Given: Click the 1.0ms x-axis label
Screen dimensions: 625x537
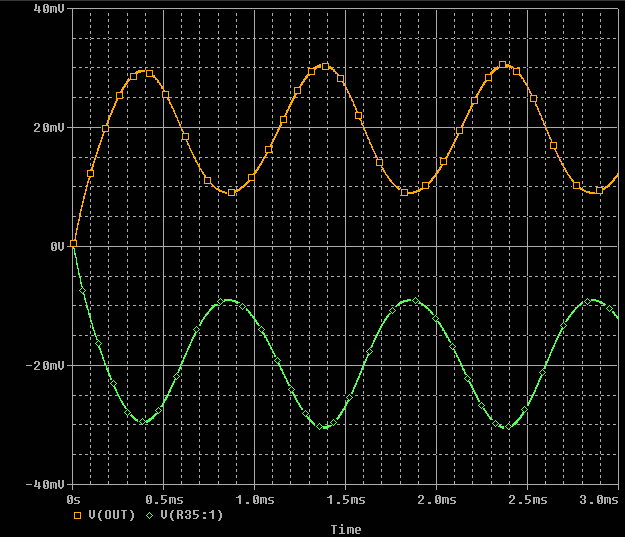Looking at the screenshot, I should point(255,500).
